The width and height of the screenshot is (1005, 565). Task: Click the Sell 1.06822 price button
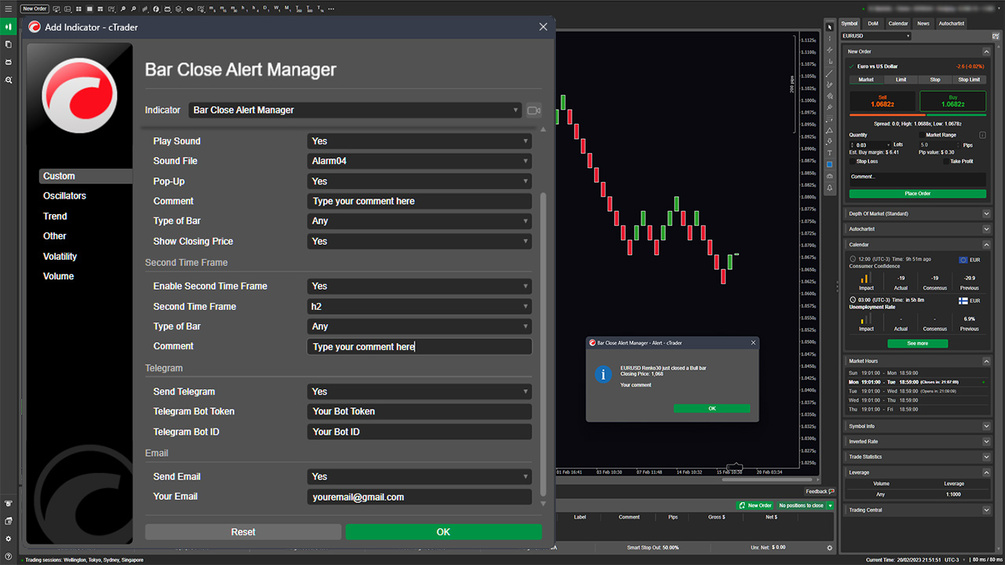[x=883, y=101]
